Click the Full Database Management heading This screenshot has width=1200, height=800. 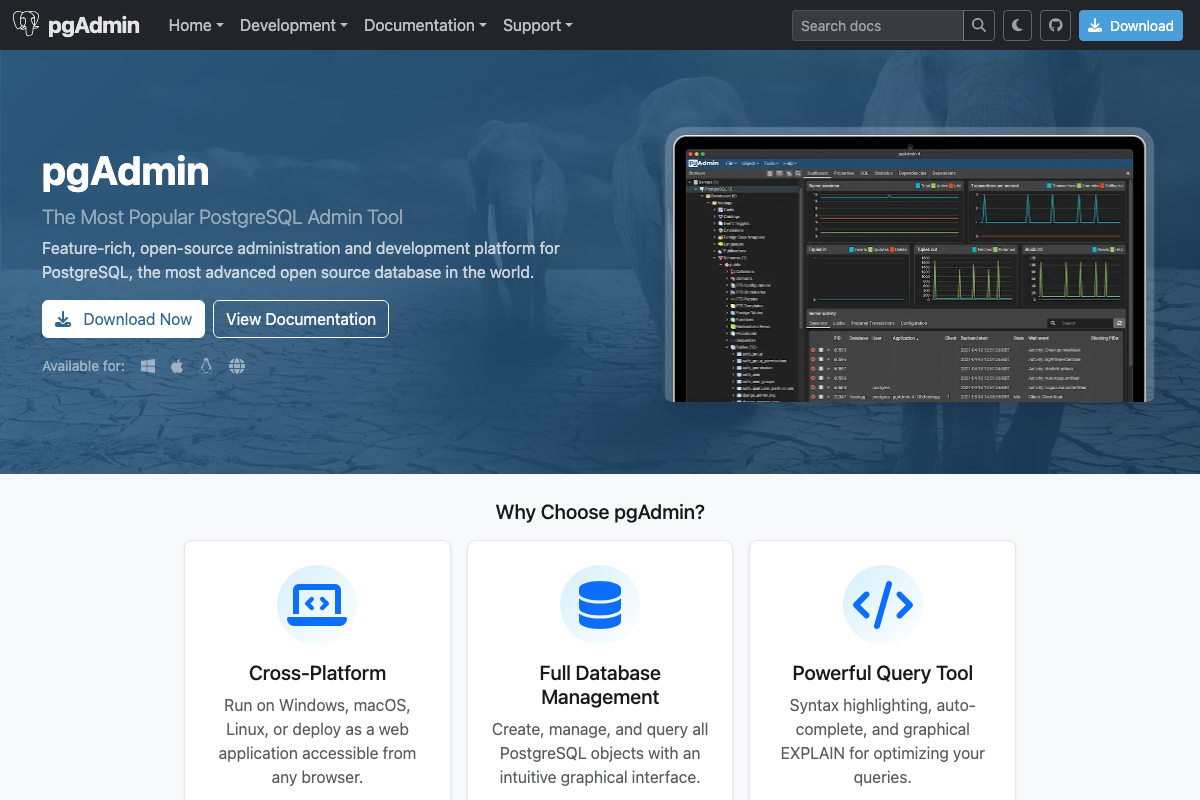click(600, 685)
